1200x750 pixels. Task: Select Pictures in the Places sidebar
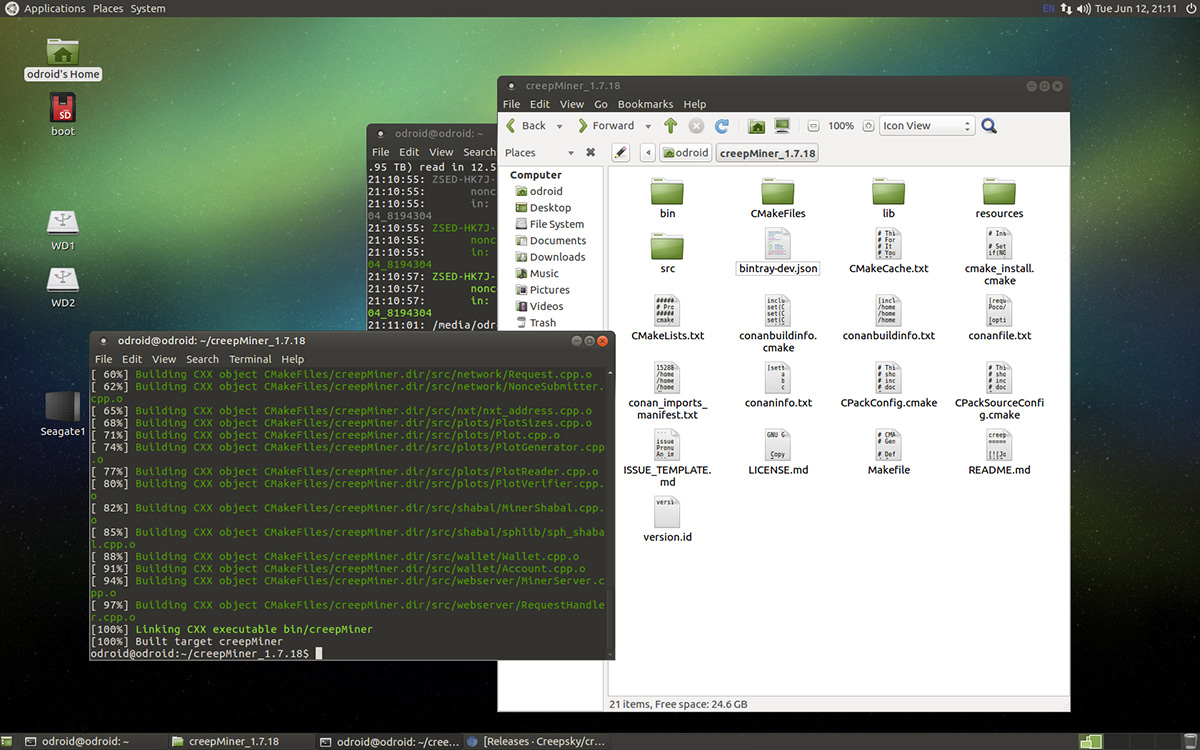click(542, 290)
